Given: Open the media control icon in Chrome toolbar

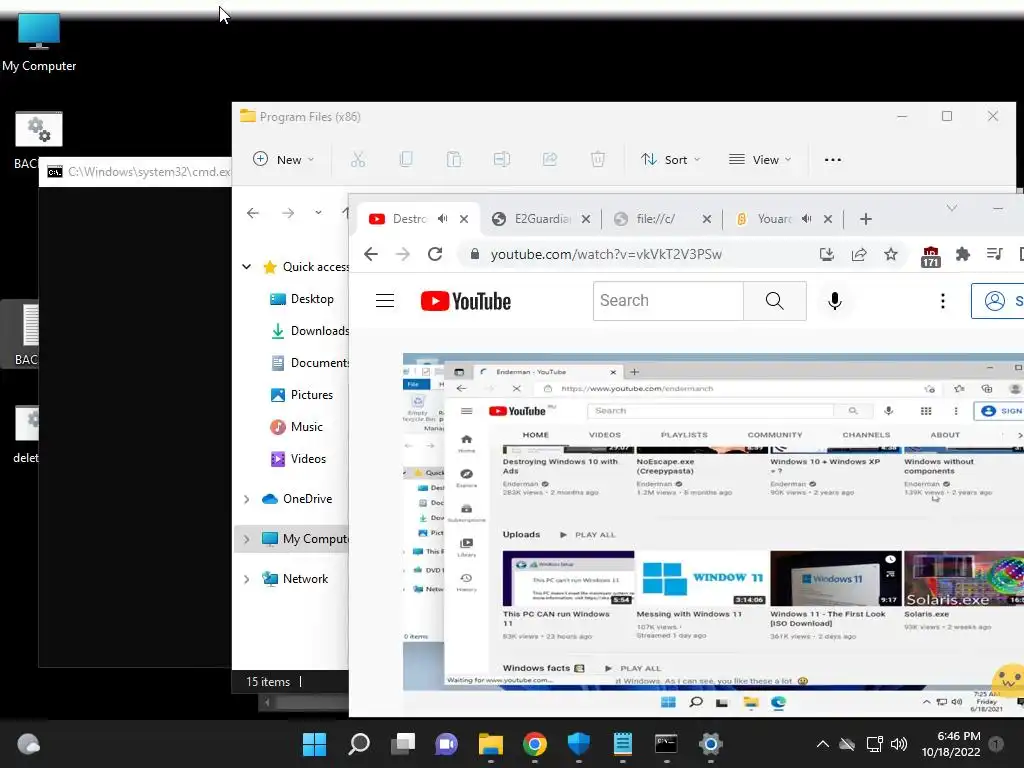Looking at the screenshot, I should pos(995,254).
